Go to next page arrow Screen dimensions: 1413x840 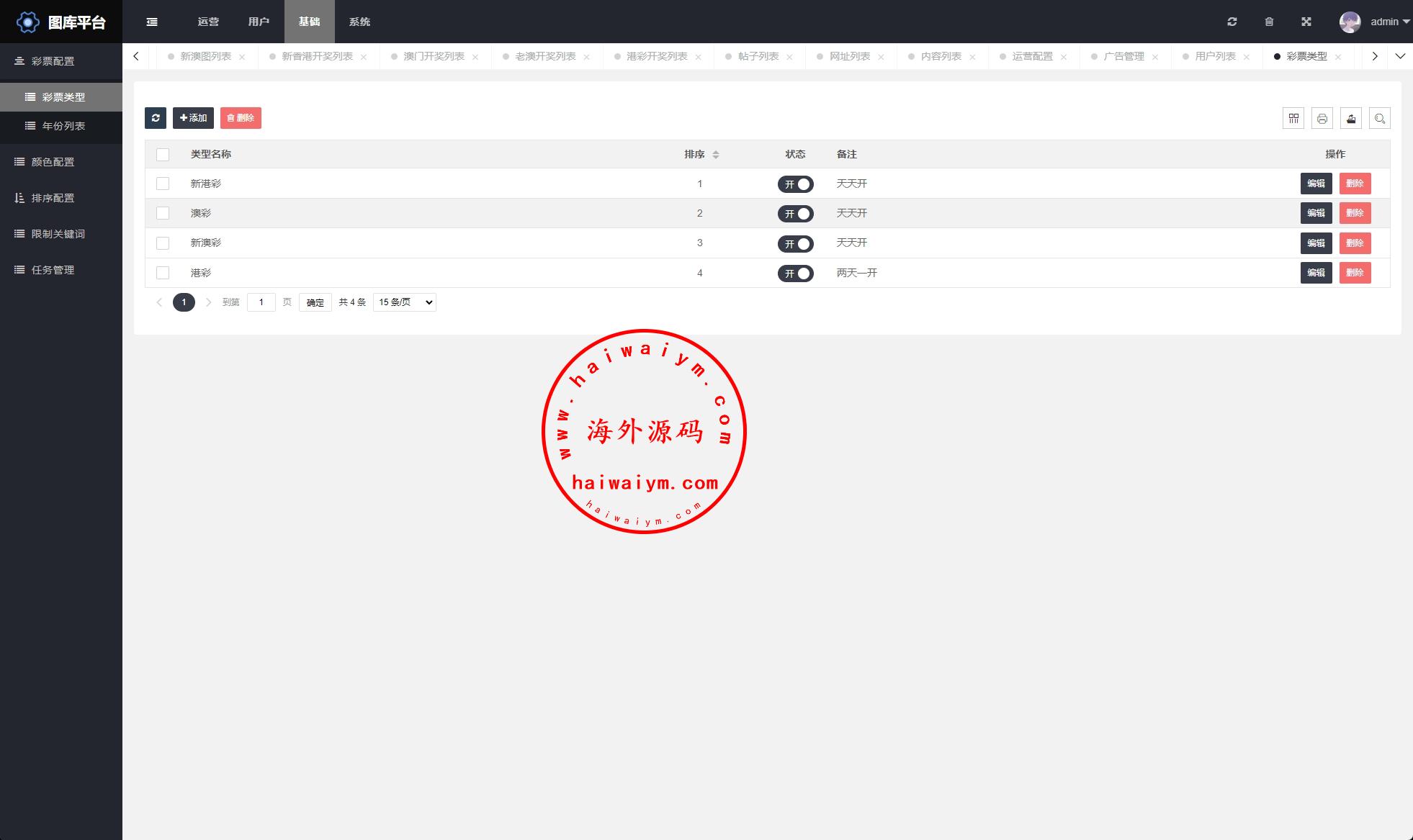(x=209, y=302)
